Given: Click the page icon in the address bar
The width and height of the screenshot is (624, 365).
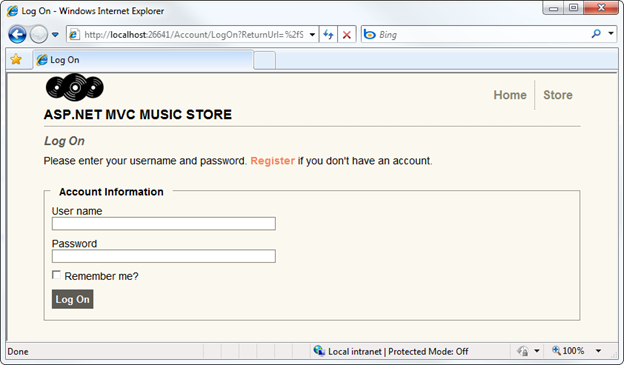Looking at the screenshot, I should coord(74,35).
